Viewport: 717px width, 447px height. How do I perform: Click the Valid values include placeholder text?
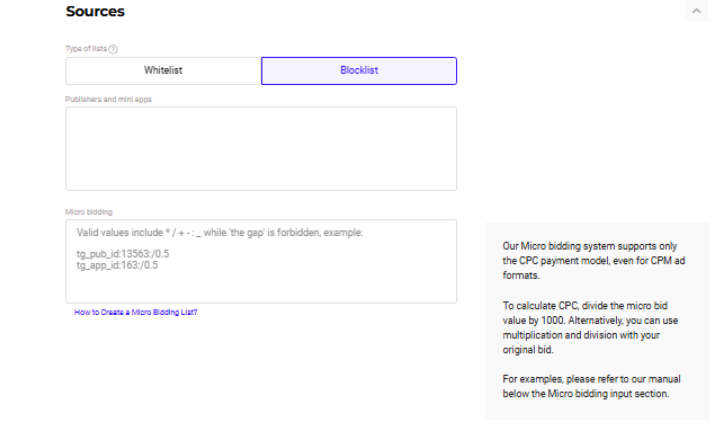(x=220, y=233)
